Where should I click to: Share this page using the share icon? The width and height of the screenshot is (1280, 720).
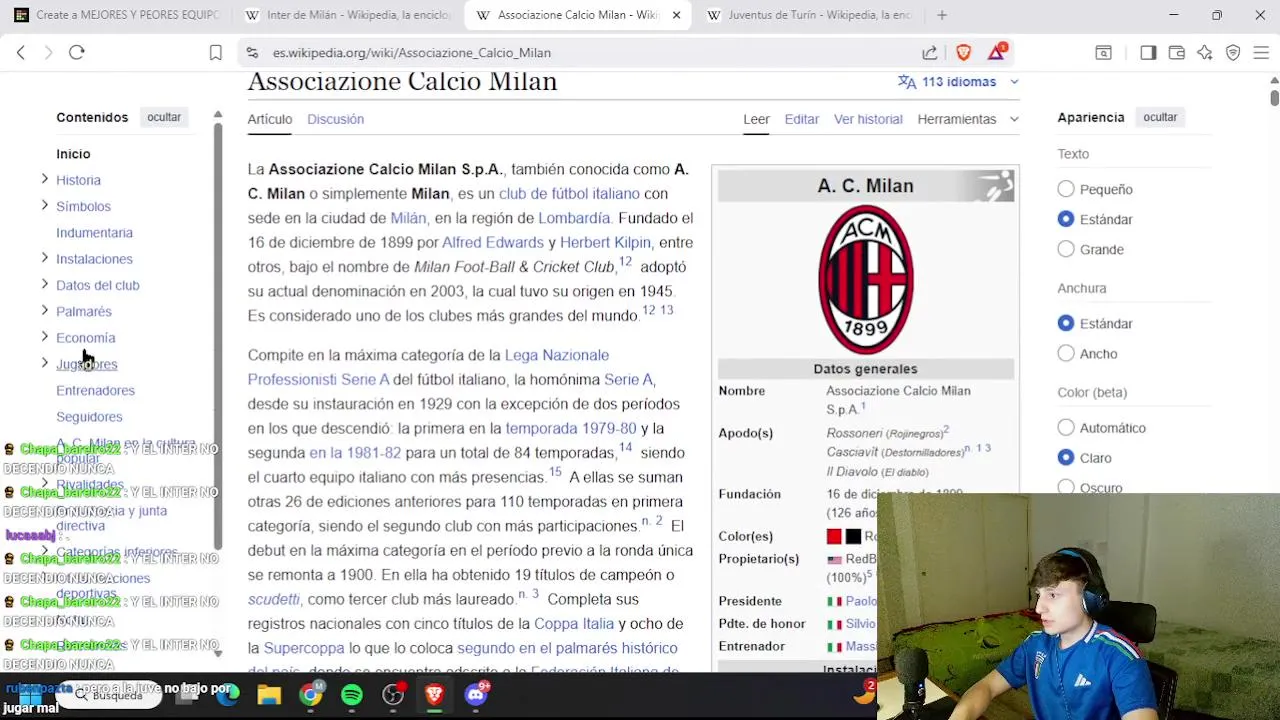(x=930, y=53)
